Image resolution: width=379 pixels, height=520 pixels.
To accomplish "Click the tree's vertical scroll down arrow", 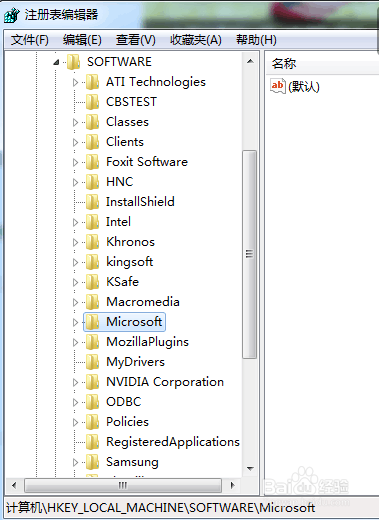I will tap(250, 469).
